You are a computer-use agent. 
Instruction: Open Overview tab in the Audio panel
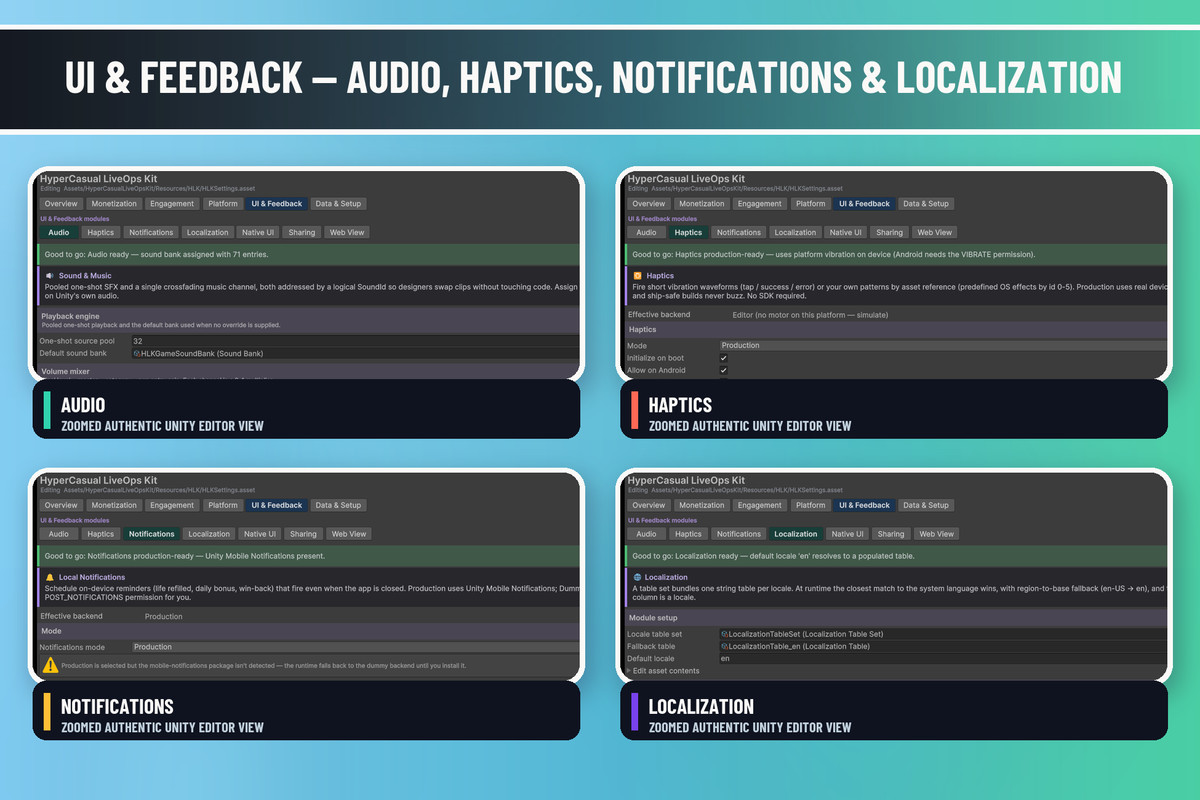pyautogui.click(x=60, y=203)
